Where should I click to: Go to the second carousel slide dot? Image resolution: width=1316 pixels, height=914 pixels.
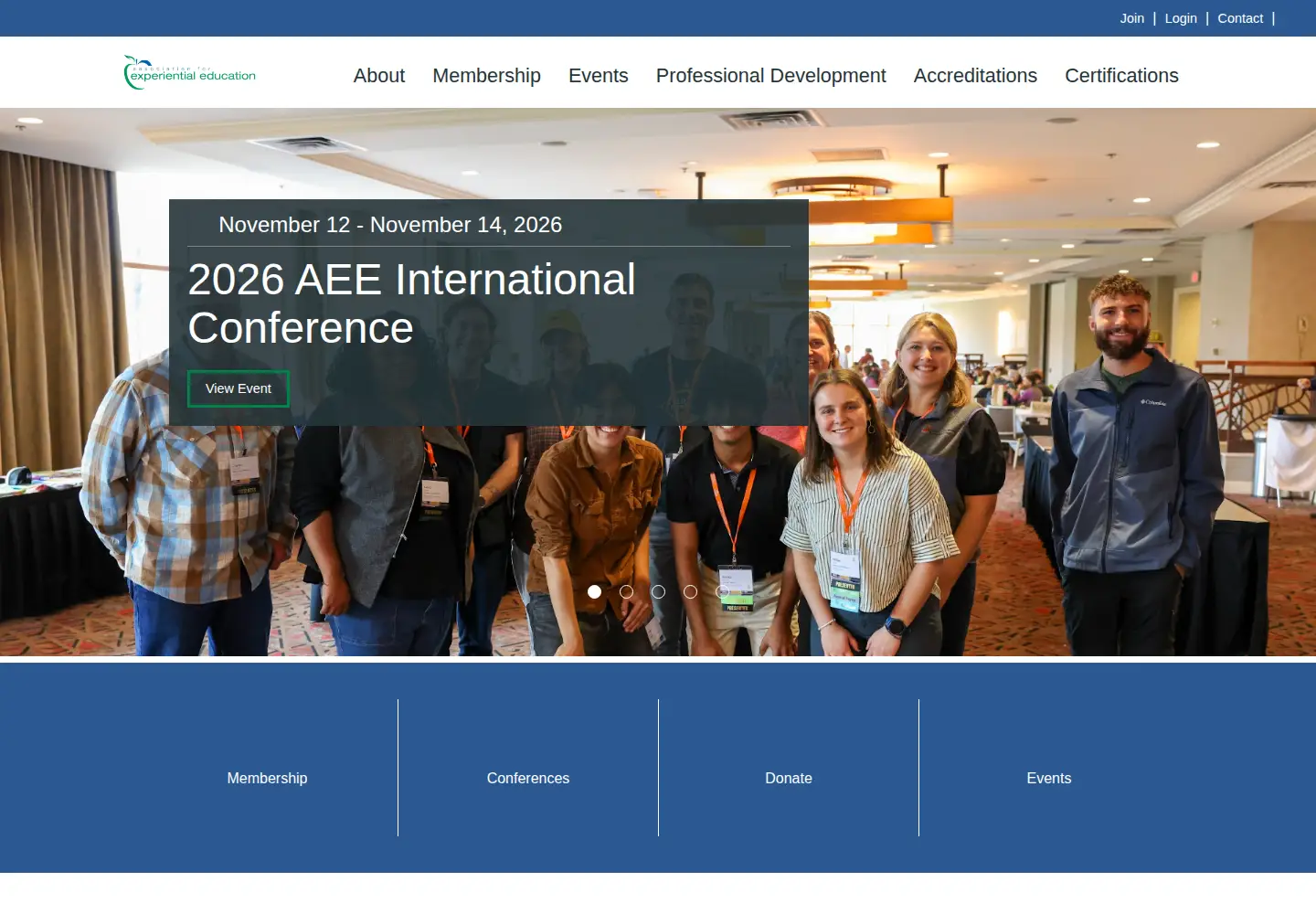pyautogui.click(x=626, y=592)
